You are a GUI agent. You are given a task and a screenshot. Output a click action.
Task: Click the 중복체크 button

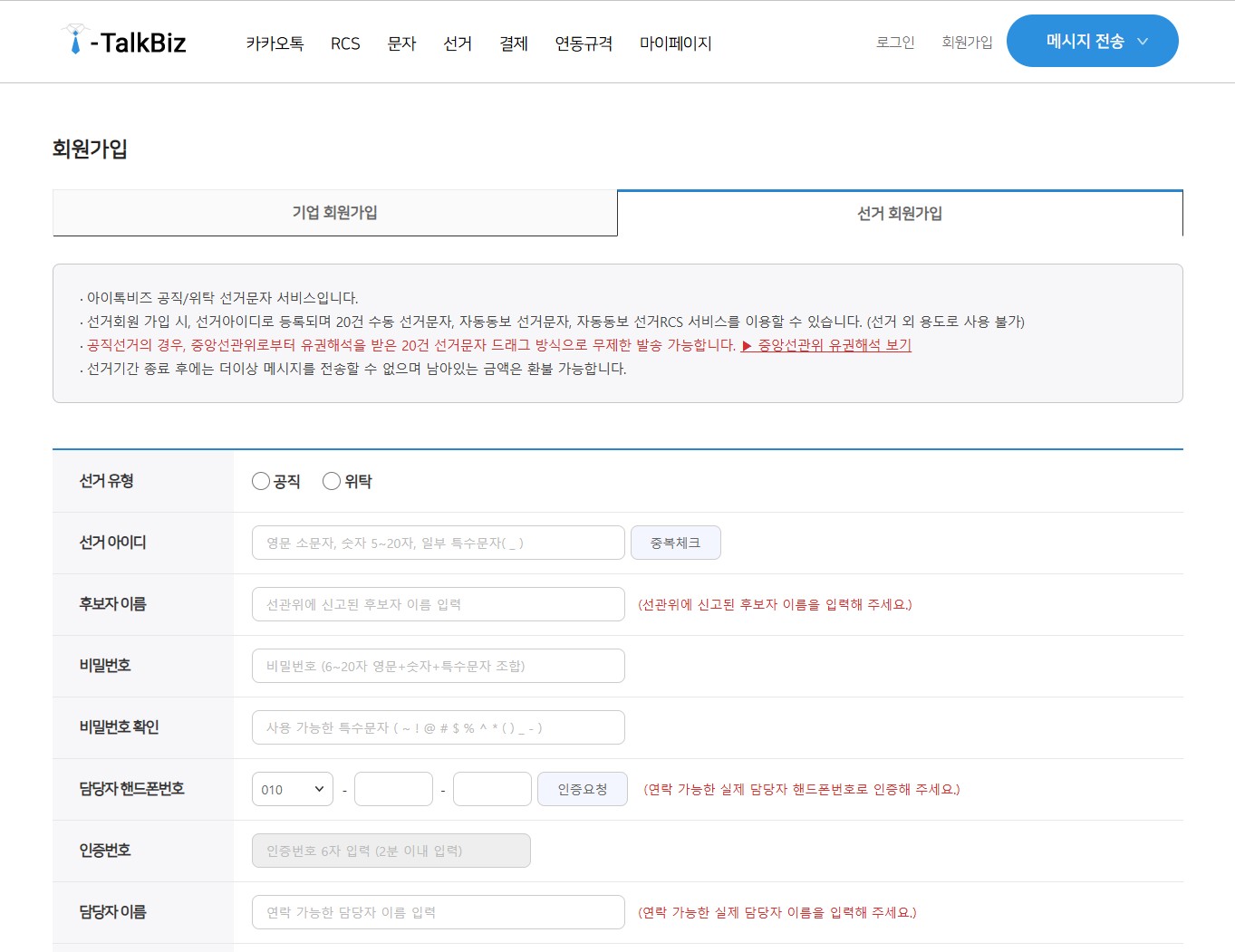coord(676,542)
